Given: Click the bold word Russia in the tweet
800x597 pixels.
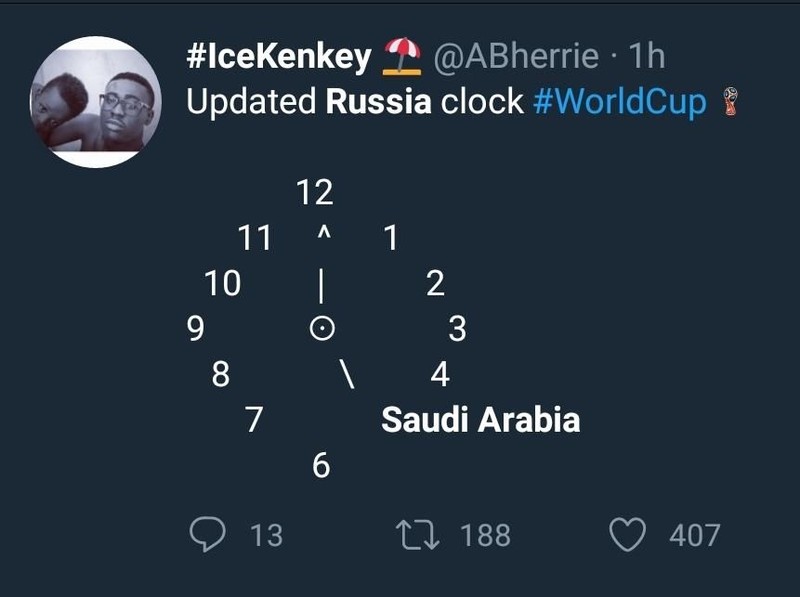Looking at the screenshot, I should (x=379, y=102).
